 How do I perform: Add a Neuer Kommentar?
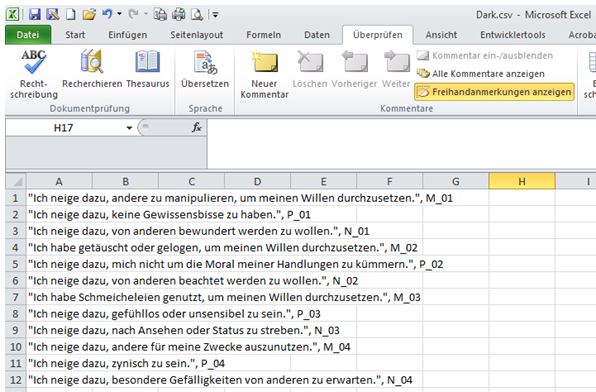[x=264, y=74]
